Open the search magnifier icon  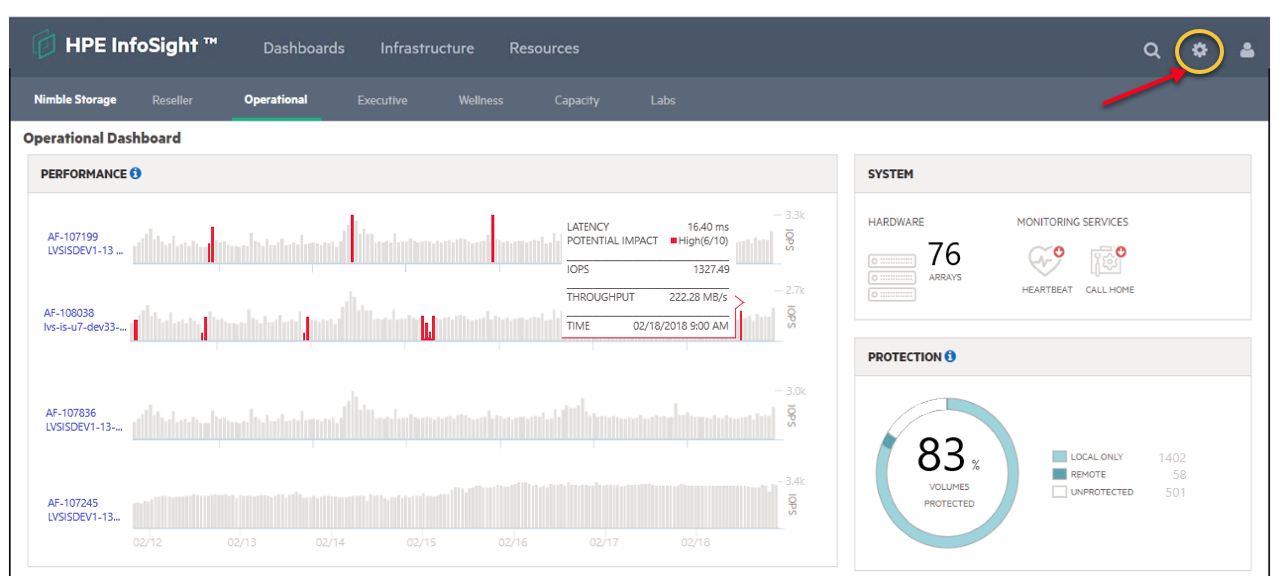pyautogui.click(x=1152, y=50)
